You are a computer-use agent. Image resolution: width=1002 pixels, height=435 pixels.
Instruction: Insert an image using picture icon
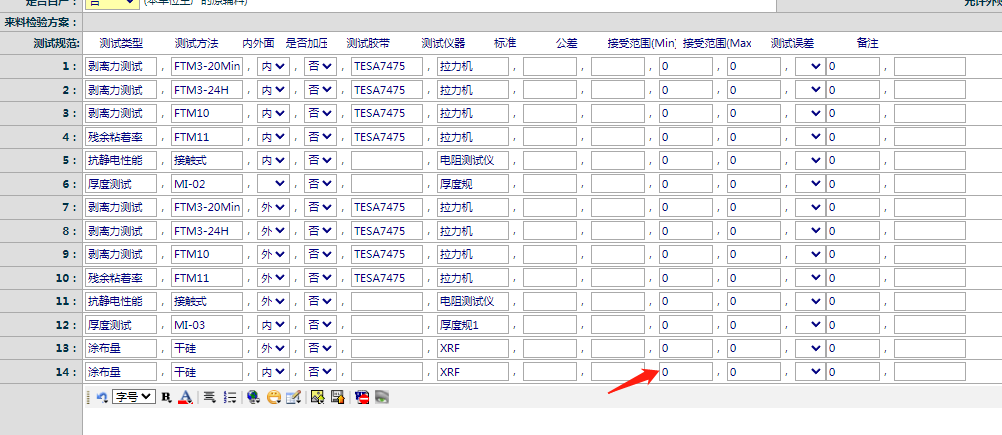pyautogui.click(x=318, y=397)
